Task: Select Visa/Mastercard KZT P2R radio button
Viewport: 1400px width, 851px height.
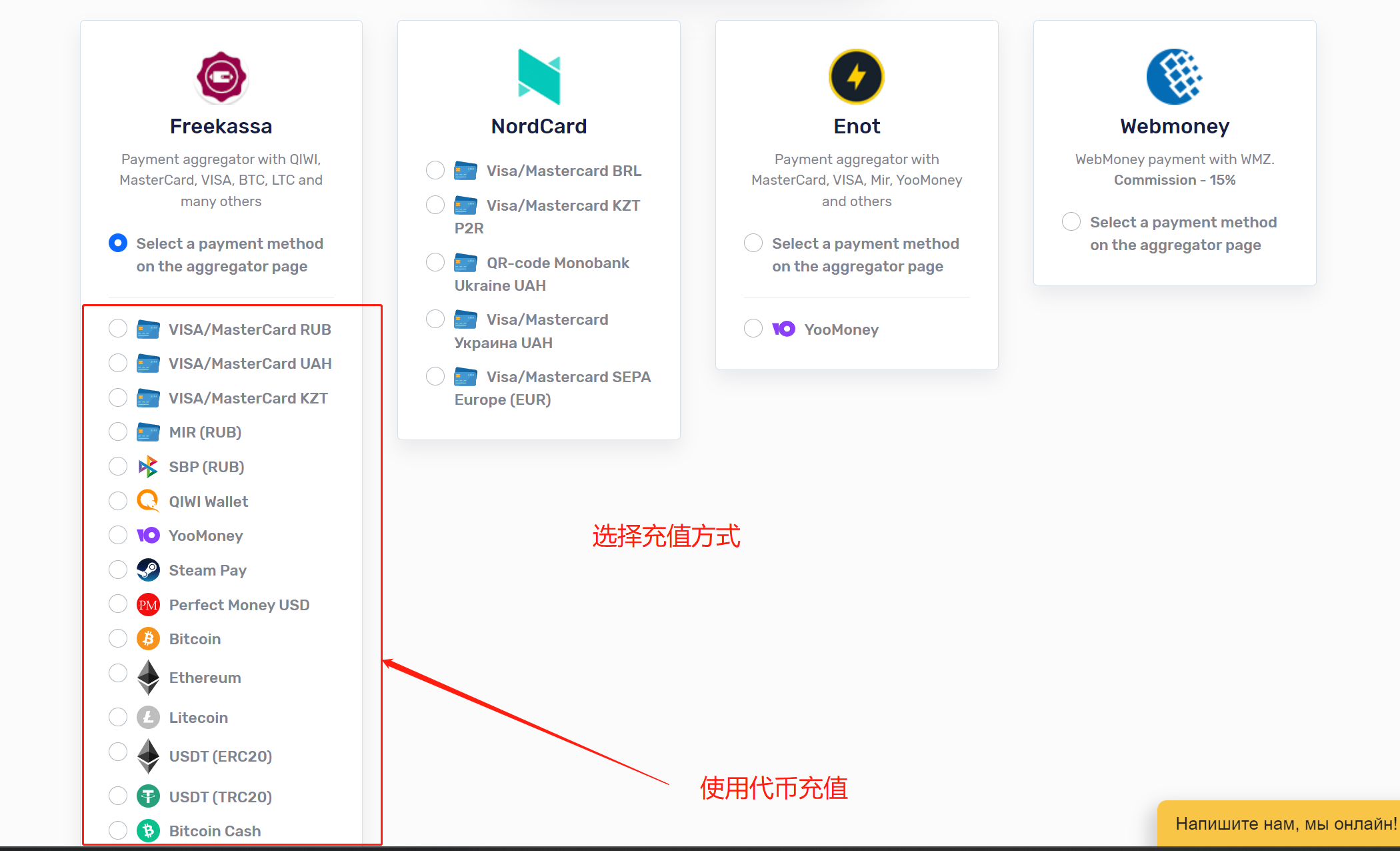Action: (x=435, y=205)
